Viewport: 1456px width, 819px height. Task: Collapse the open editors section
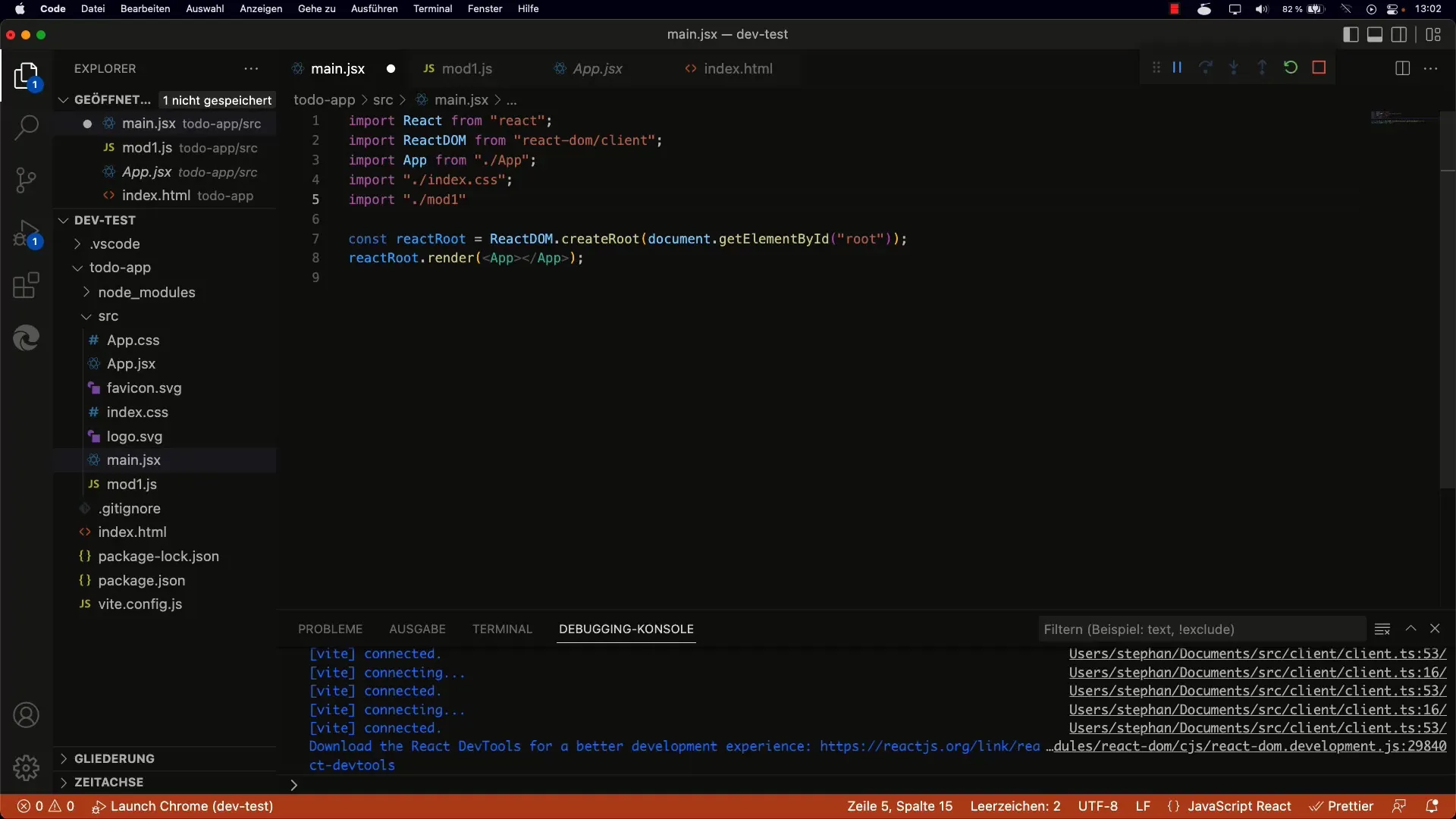(x=64, y=100)
